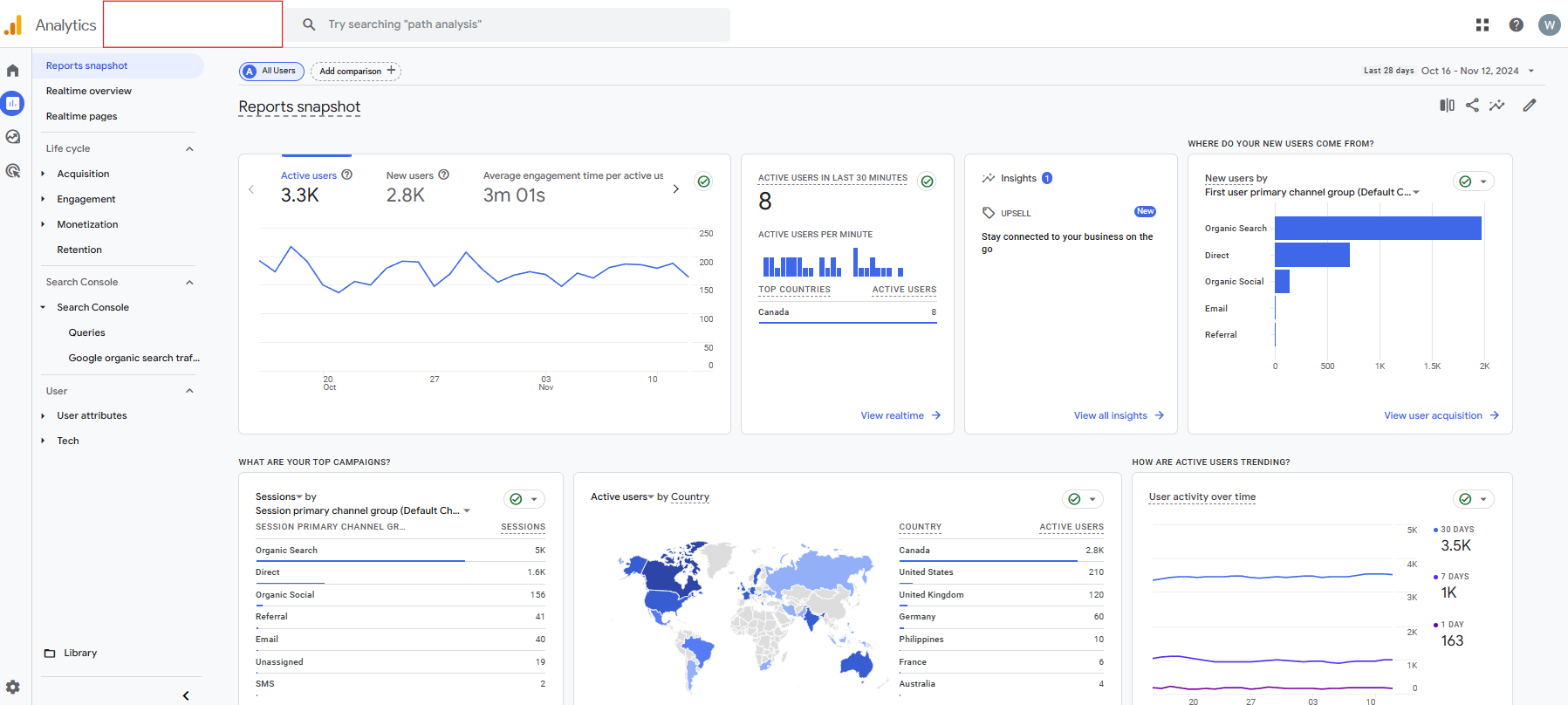The width and height of the screenshot is (1568, 705).
Task: Click the 30 DAYS legend value
Action: 1455,545
